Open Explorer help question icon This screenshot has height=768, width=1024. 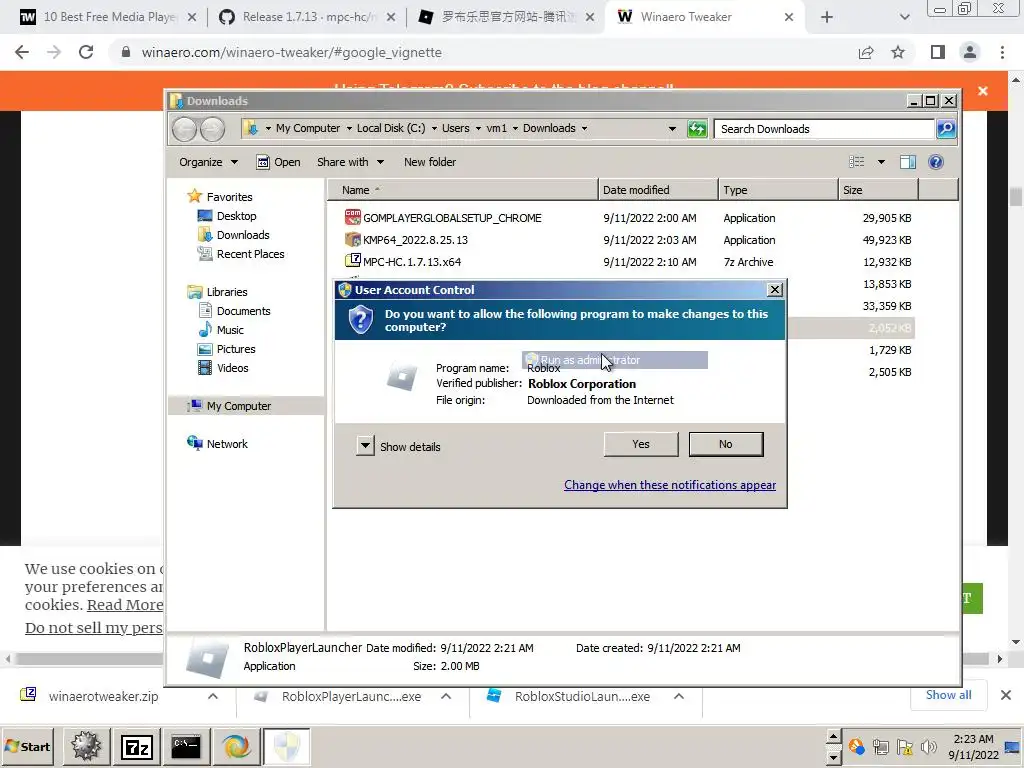point(936,162)
